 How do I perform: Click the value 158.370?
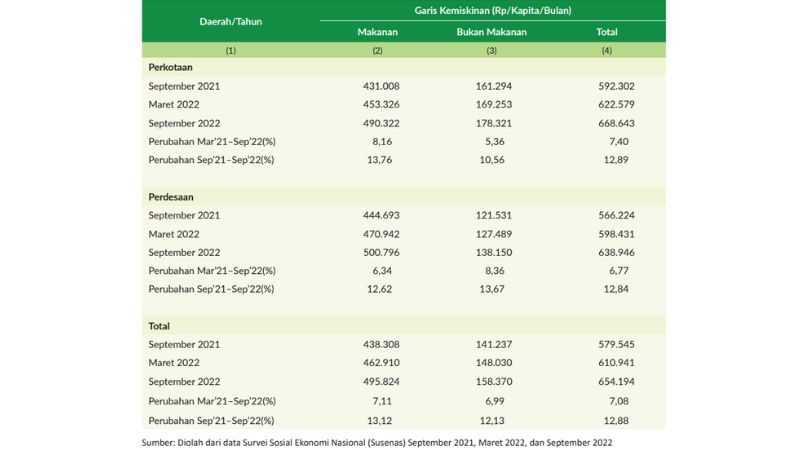[494, 382]
